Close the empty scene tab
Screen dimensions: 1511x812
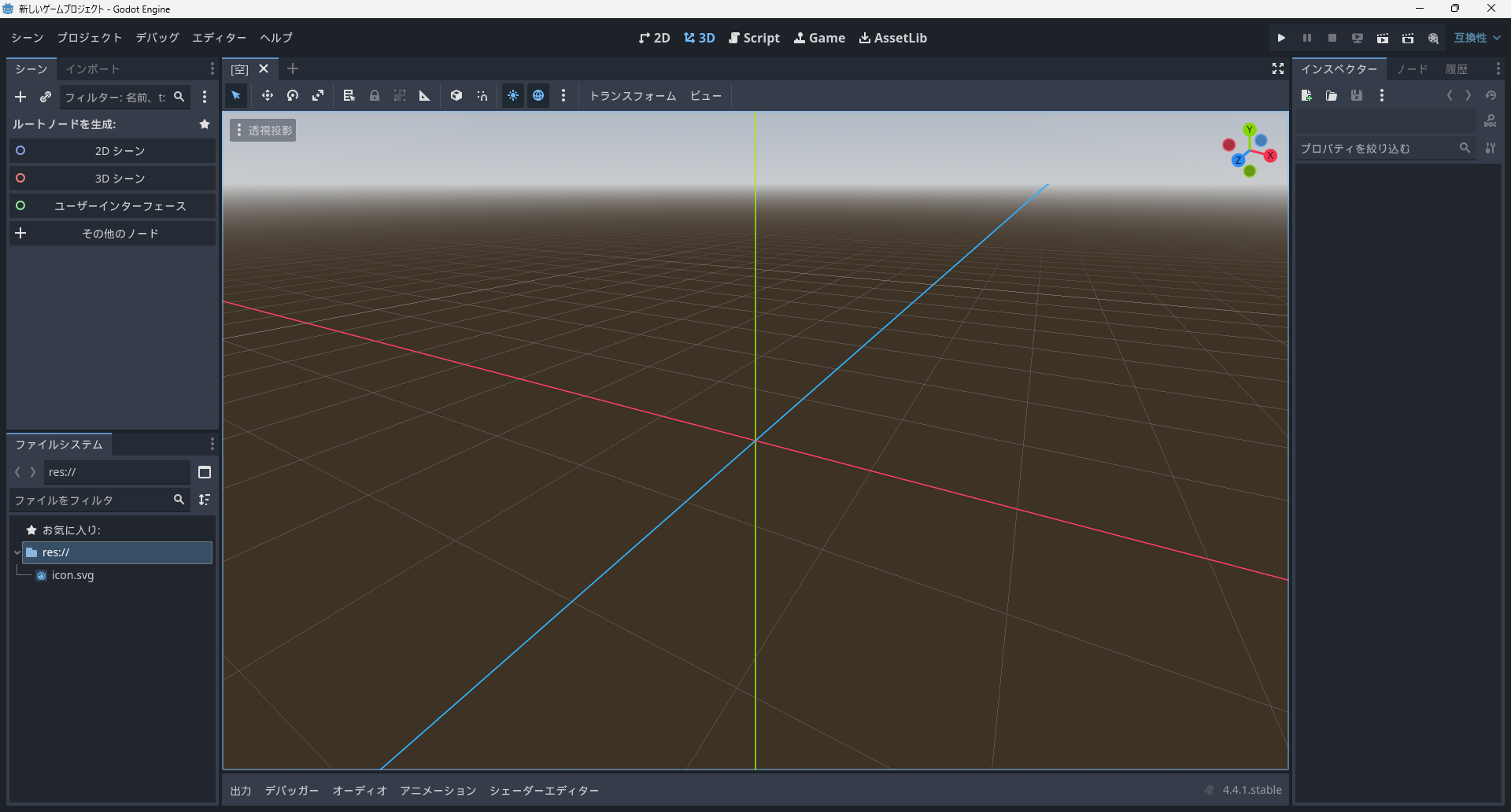[x=264, y=69]
